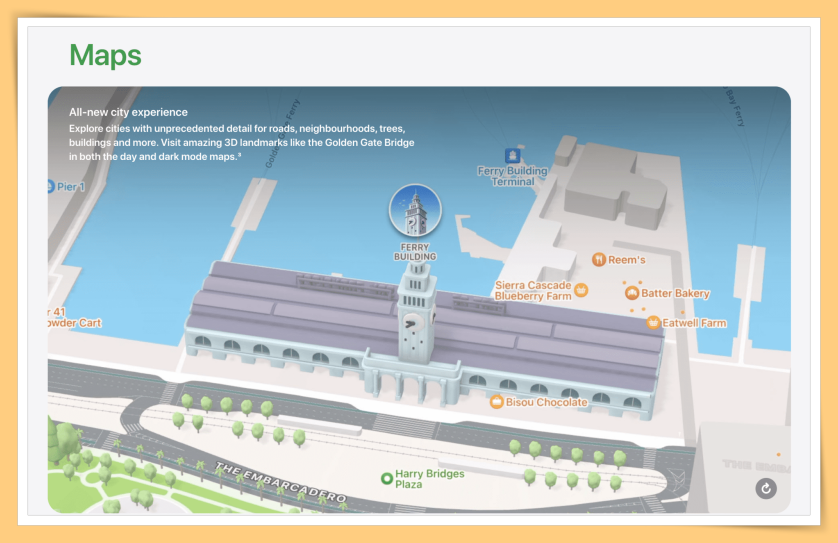The width and height of the screenshot is (838, 543).
Task: Select the Sierra Cascade Blueberry Farm pin icon
Action: click(581, 290)
